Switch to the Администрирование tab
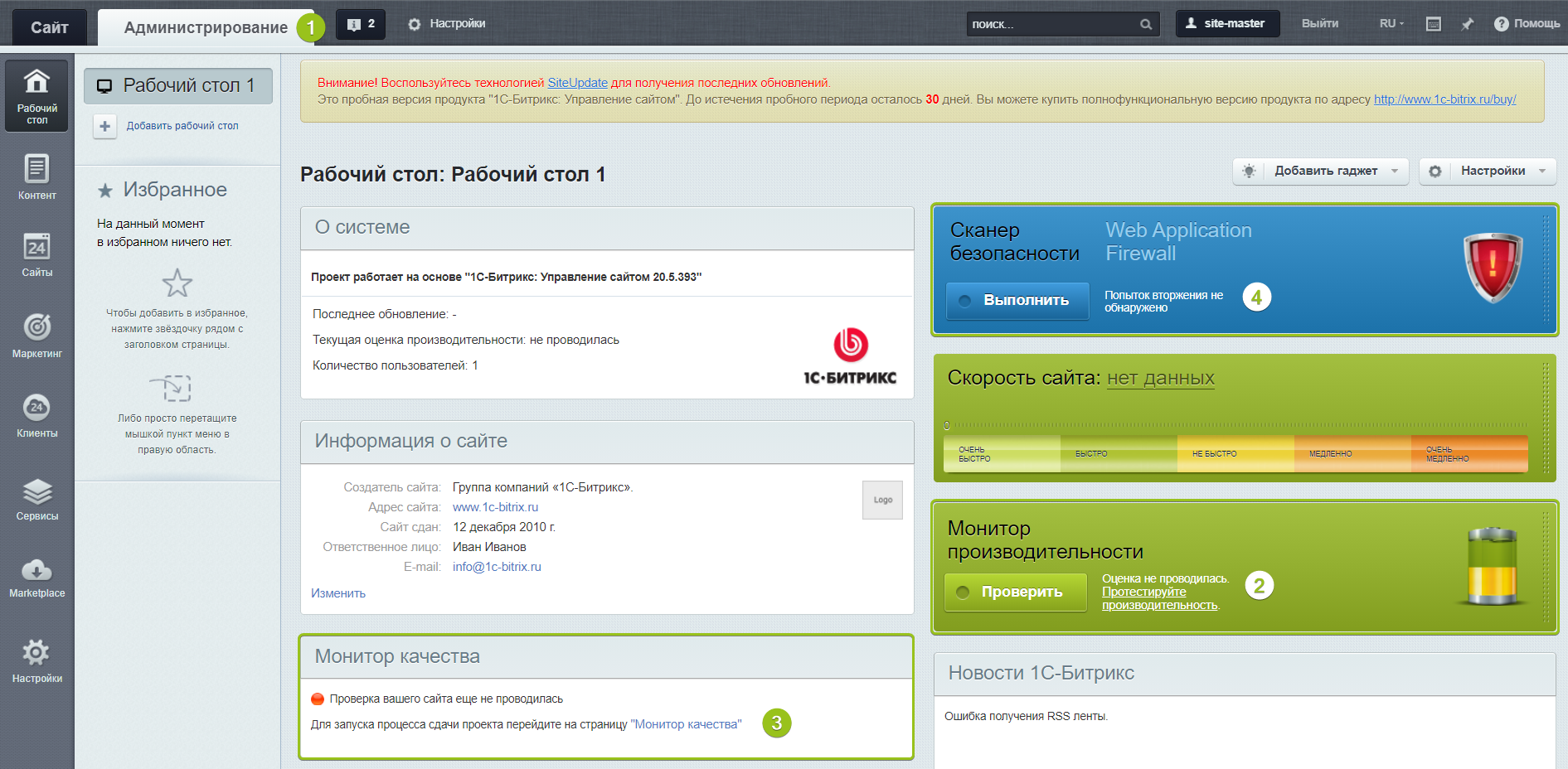Screen dimensions: 1568x769 click(206, 27)
